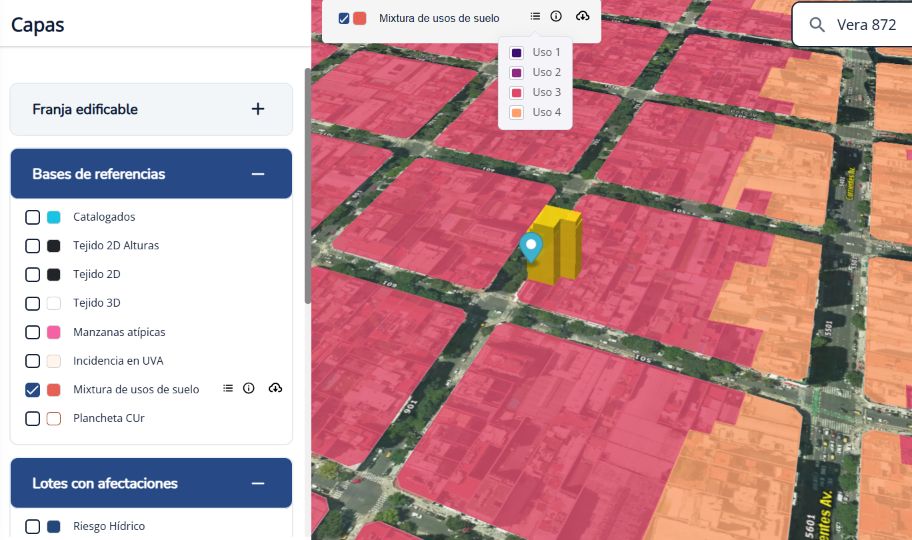The image size is (912, 540).
Task: Open legend list icon in map overlay
Action: pyautogui.click(x=535, y=16)
